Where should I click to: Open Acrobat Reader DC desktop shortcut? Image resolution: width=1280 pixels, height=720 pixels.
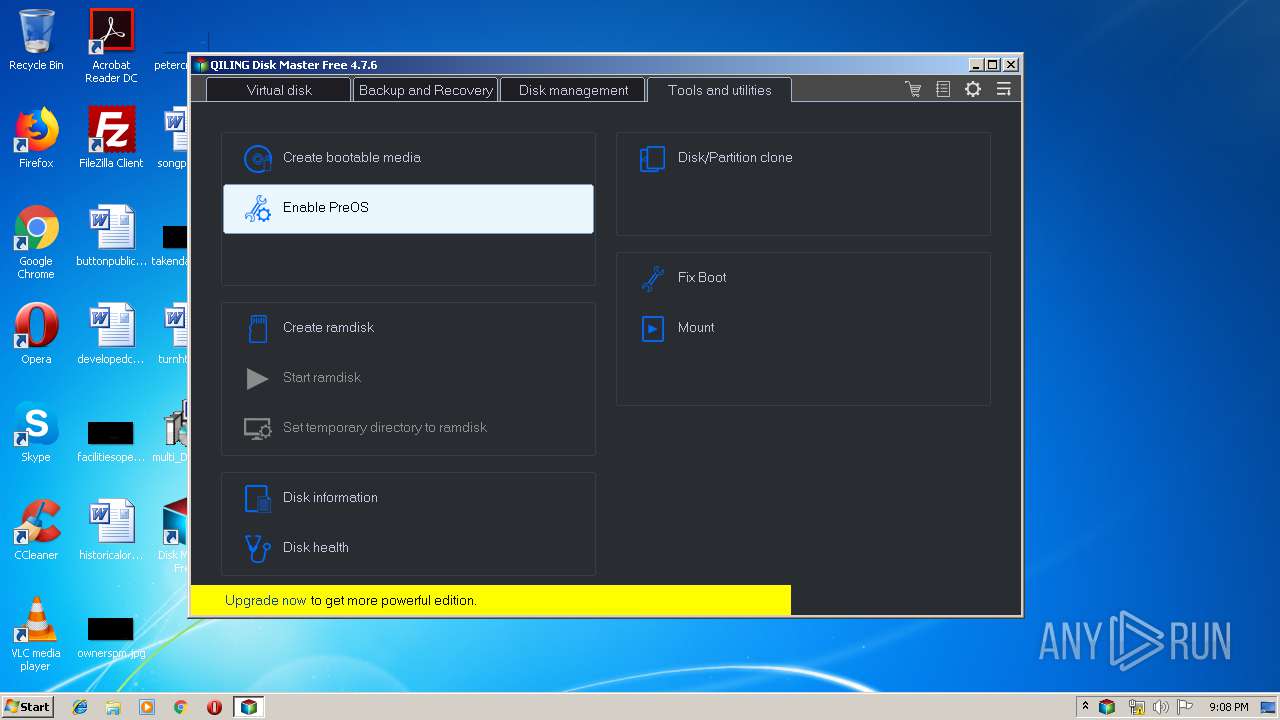tap(111, 46)
